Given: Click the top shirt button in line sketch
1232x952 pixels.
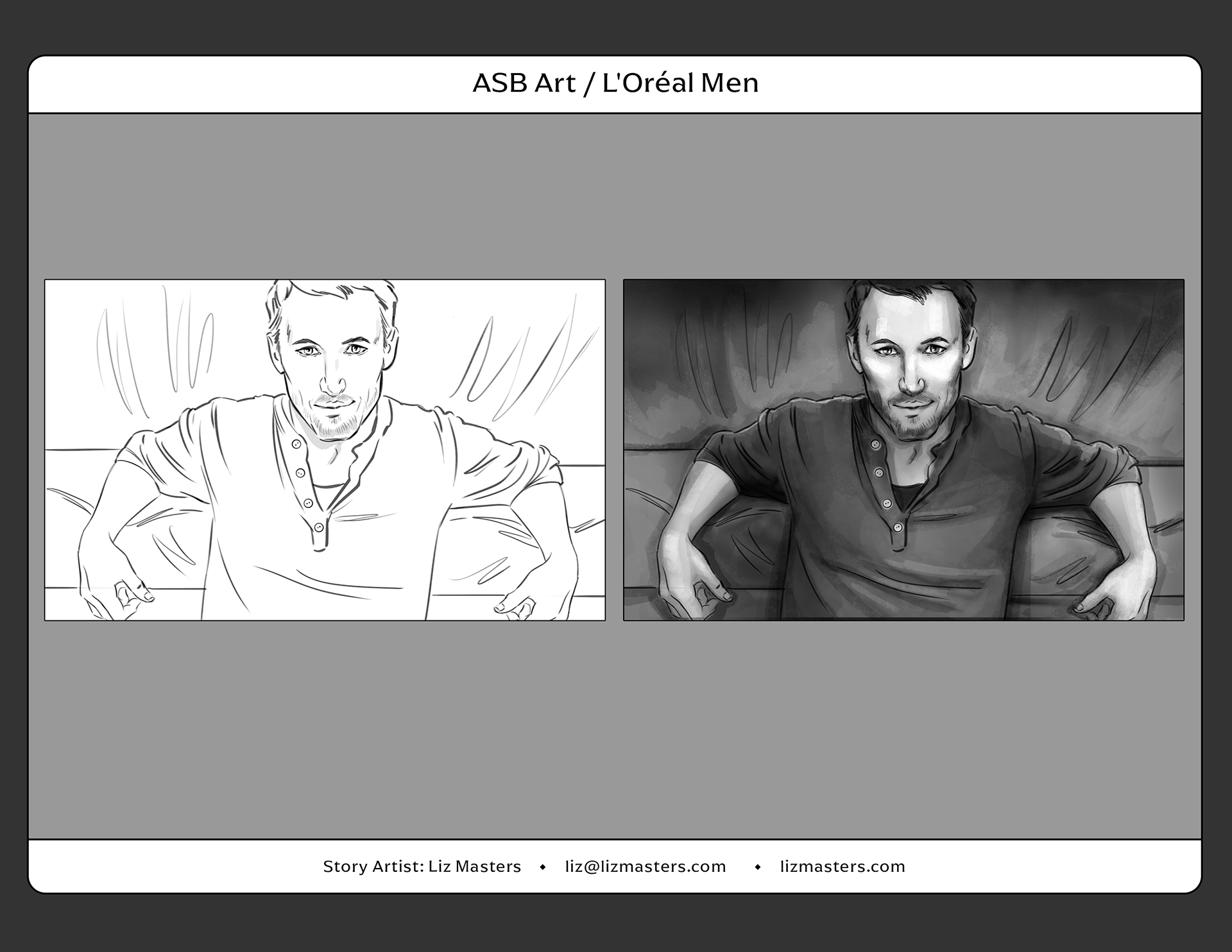Looking at the screenshot, I should click(296, 444).
